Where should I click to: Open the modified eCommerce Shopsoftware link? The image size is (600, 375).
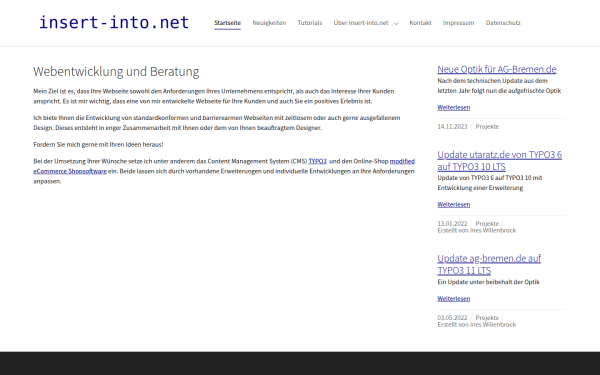[x=70, y=171]
